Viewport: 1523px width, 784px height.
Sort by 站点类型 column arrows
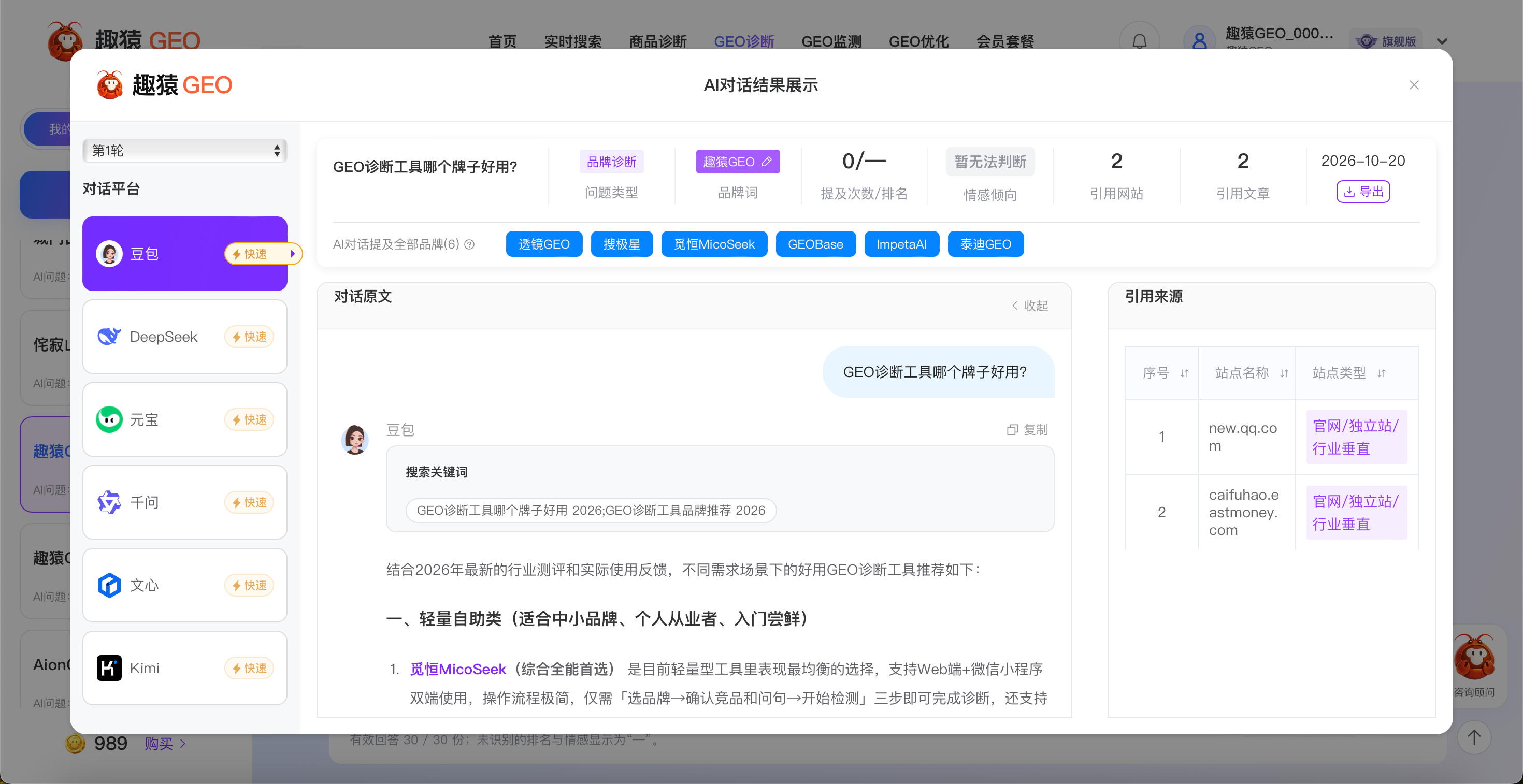coord(1382,373)
